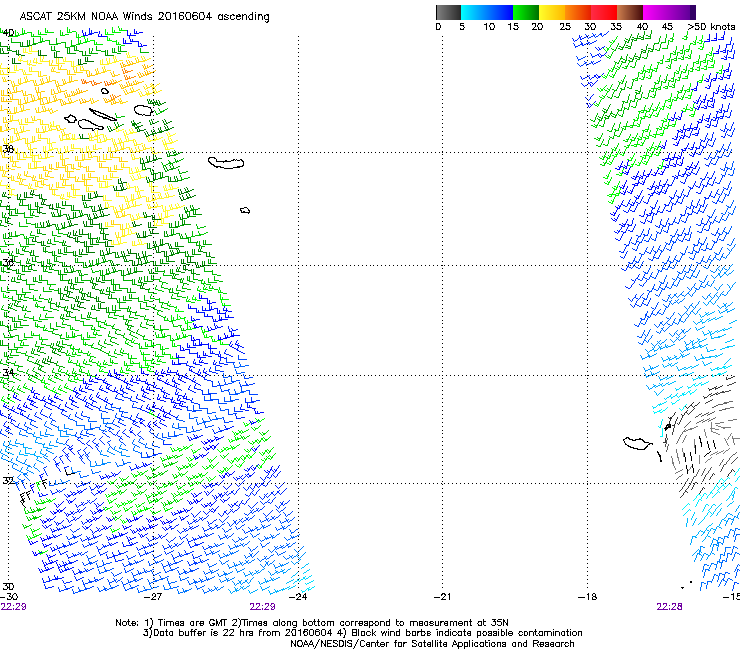Select the '20' label under the color scale
Viewport: 740px width, 650px height.
click(537, 27)
